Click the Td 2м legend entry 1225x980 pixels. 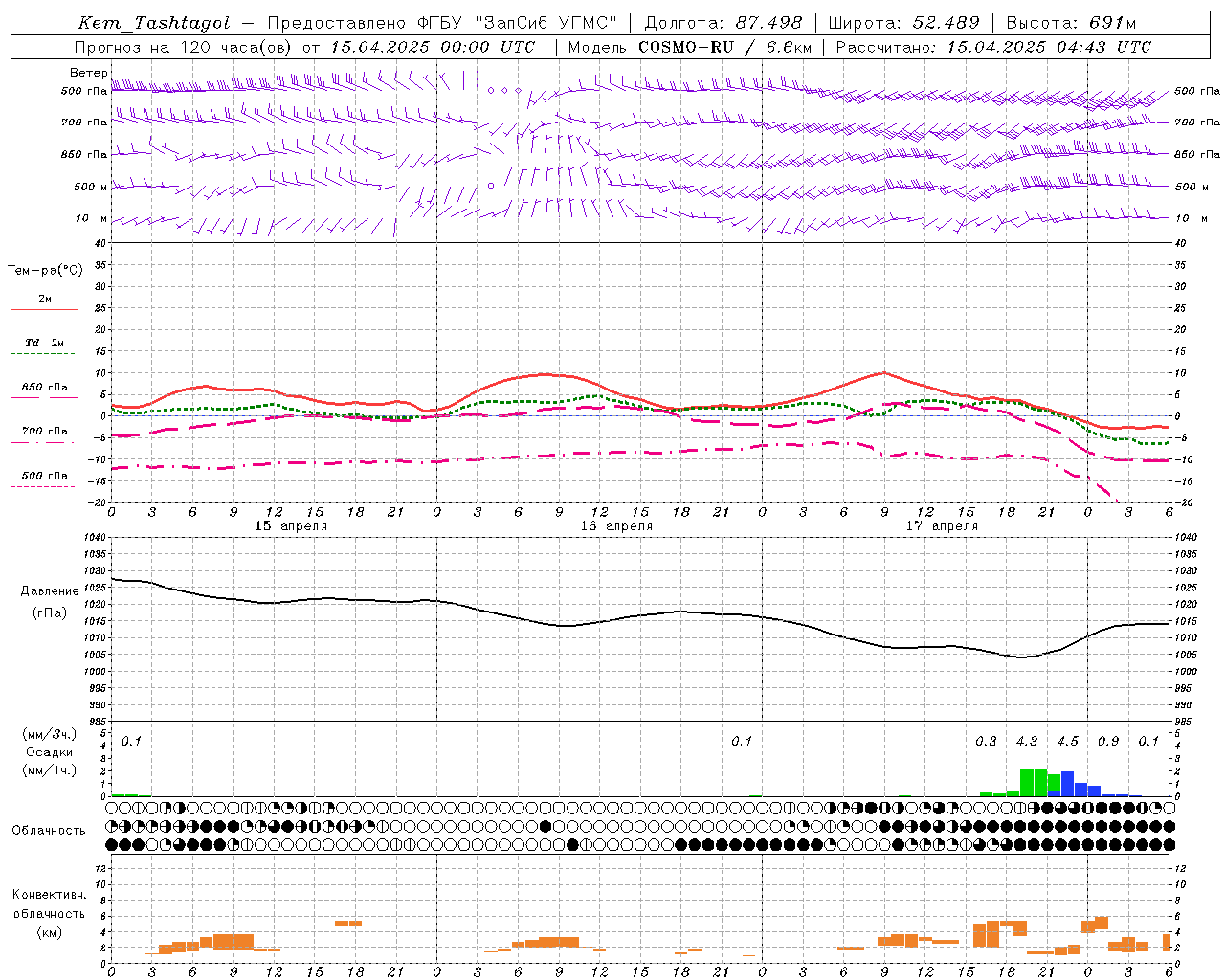pyautogui.click(x=44, y=343)
